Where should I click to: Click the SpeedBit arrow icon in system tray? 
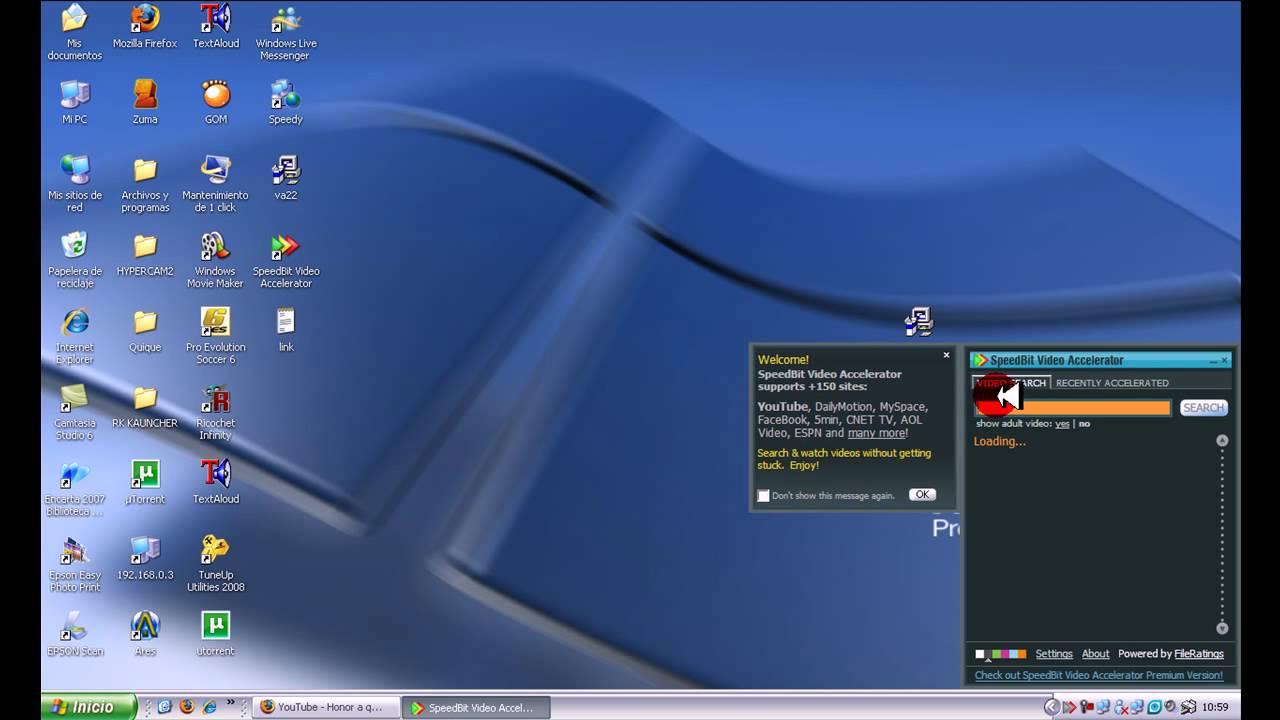(1070, 707)
